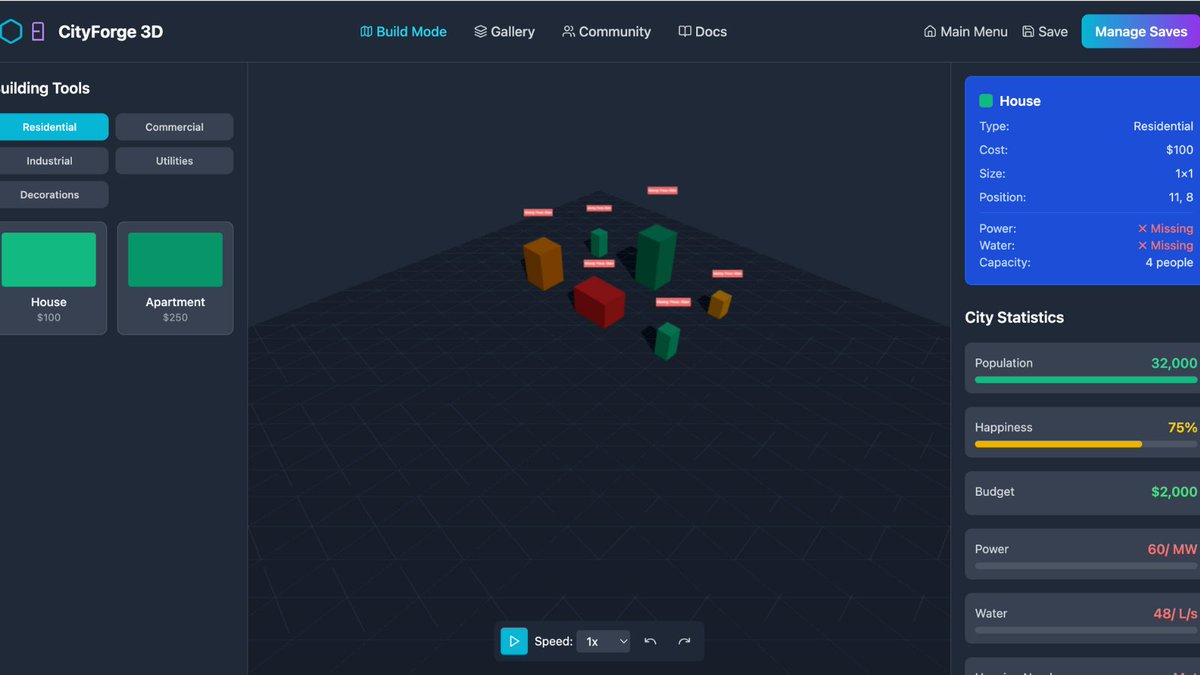Click the Water Missing status
The image size is (1200, 675).
(1165, 246)
